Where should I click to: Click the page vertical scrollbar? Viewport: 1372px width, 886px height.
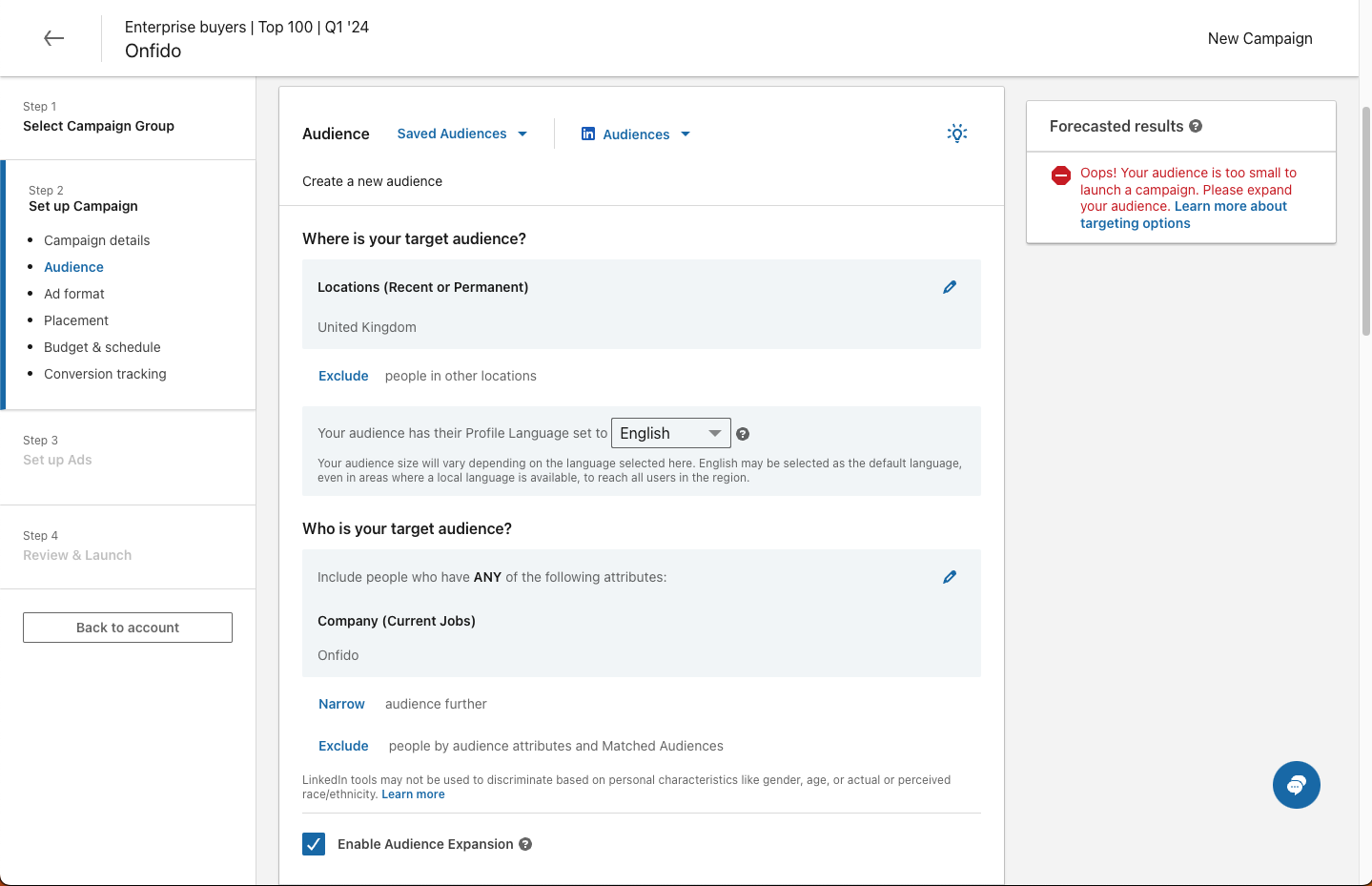1365,219
